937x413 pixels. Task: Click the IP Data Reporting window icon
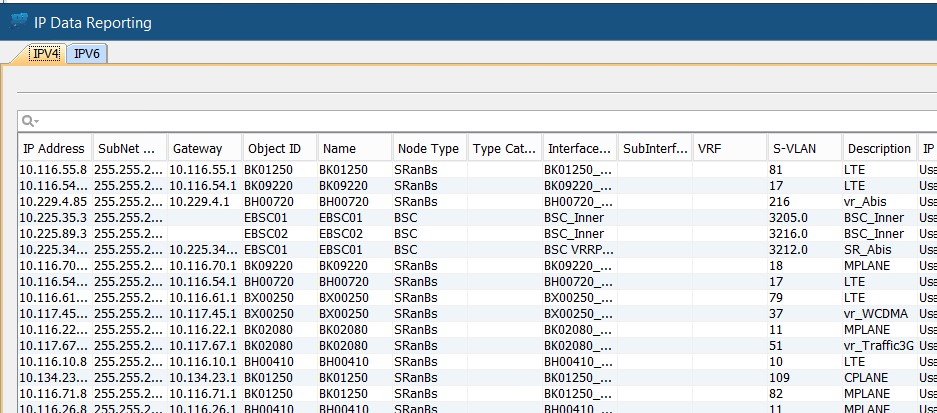point(19,21)
